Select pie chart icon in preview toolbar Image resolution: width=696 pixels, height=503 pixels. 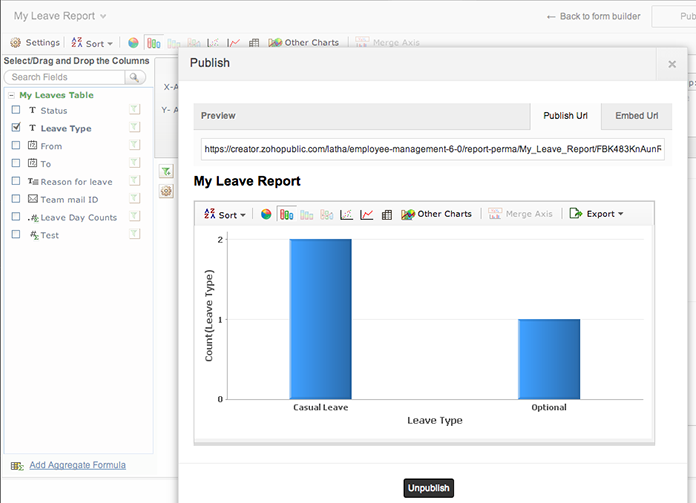(x=266, y=214)
